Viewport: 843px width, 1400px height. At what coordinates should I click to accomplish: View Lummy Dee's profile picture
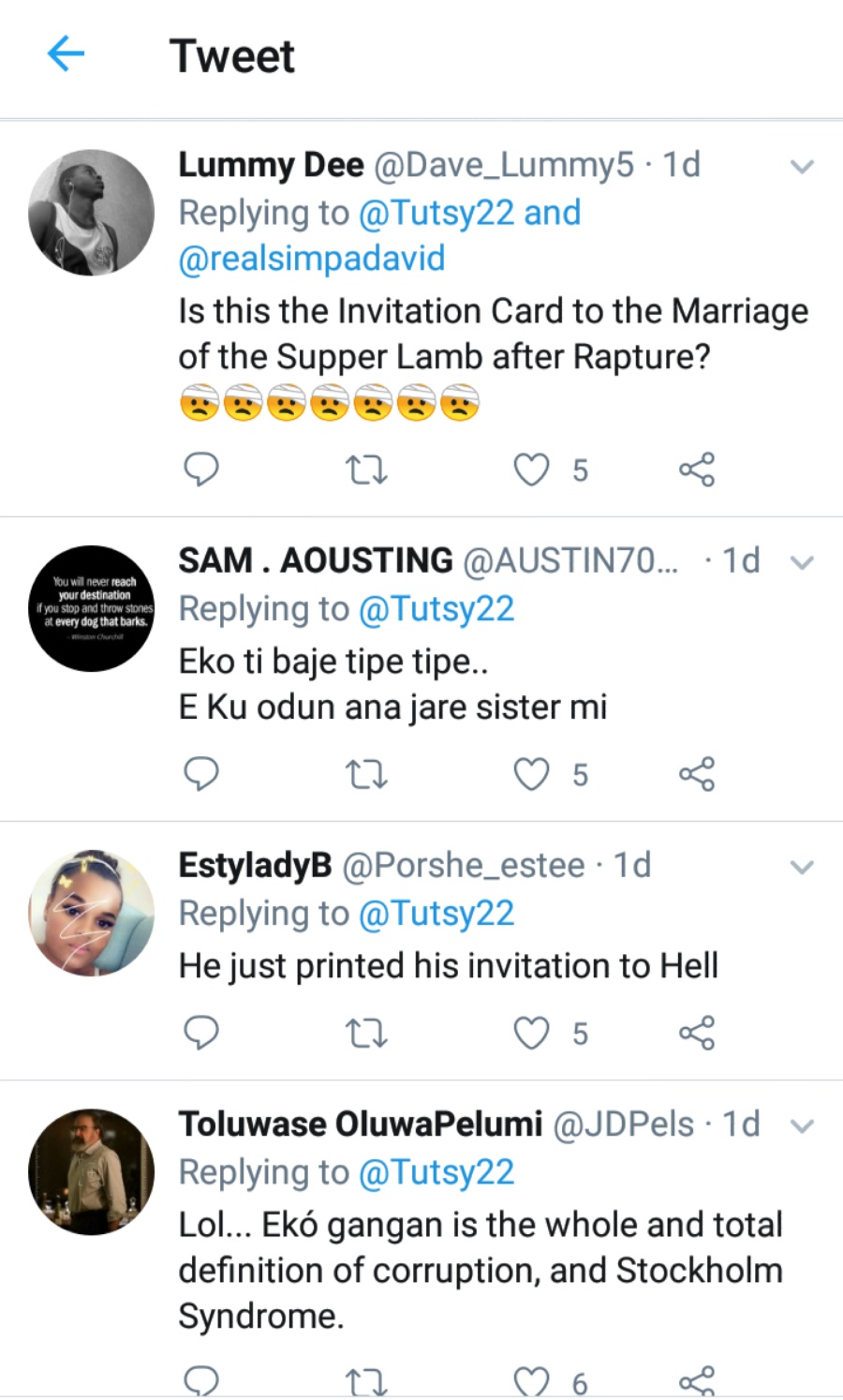click(92, 213)
